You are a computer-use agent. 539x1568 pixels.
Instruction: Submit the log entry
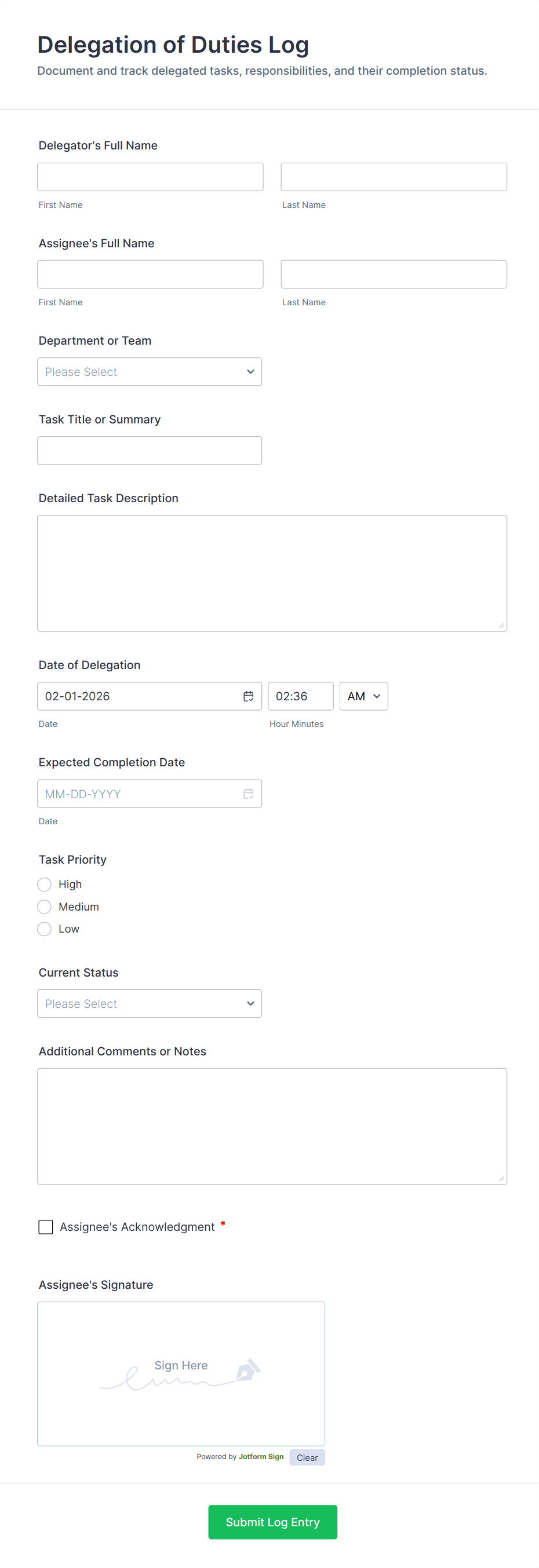pos(272,1522)
